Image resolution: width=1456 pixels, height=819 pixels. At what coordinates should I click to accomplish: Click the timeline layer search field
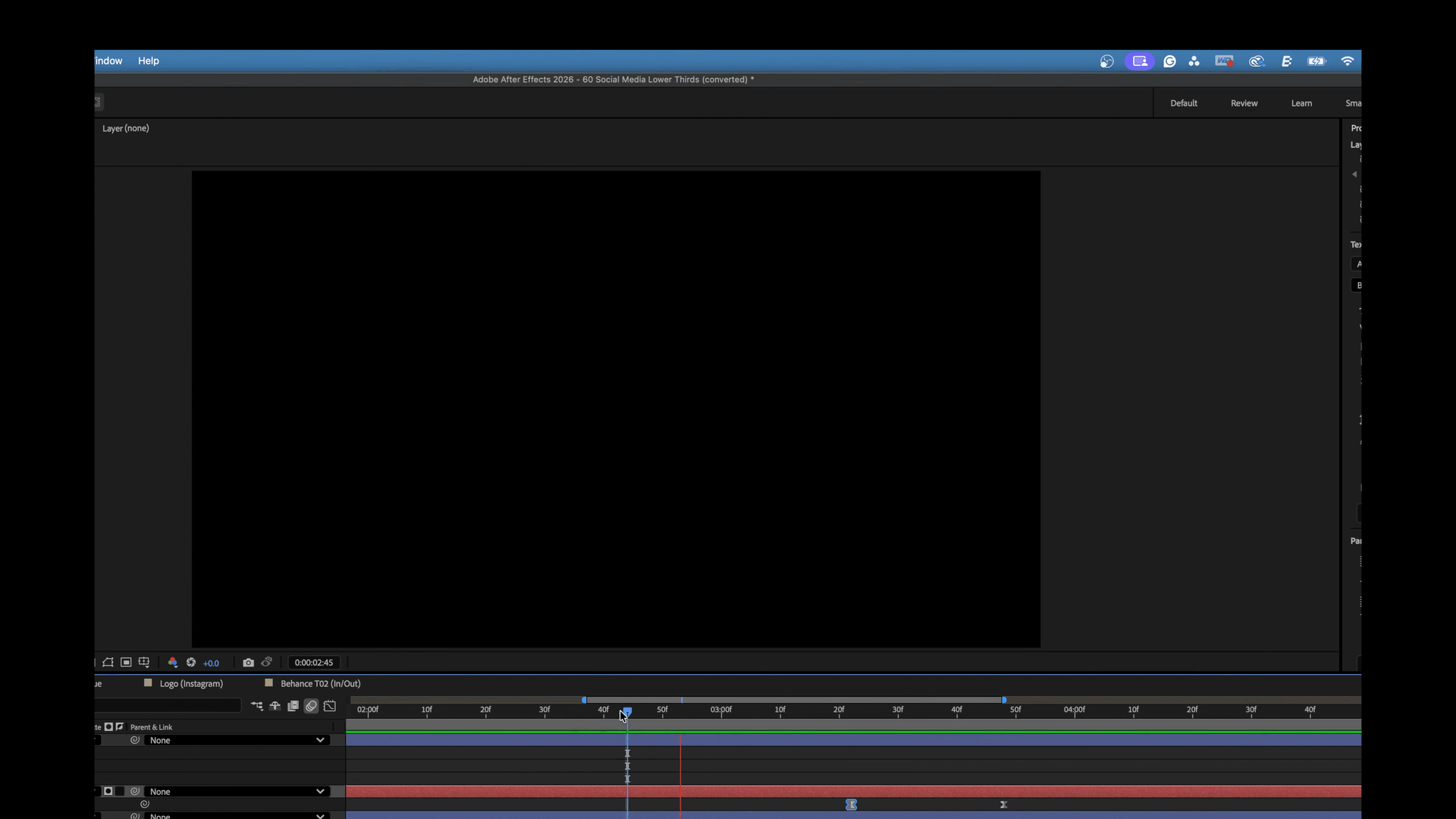click(x=167, y=705)
